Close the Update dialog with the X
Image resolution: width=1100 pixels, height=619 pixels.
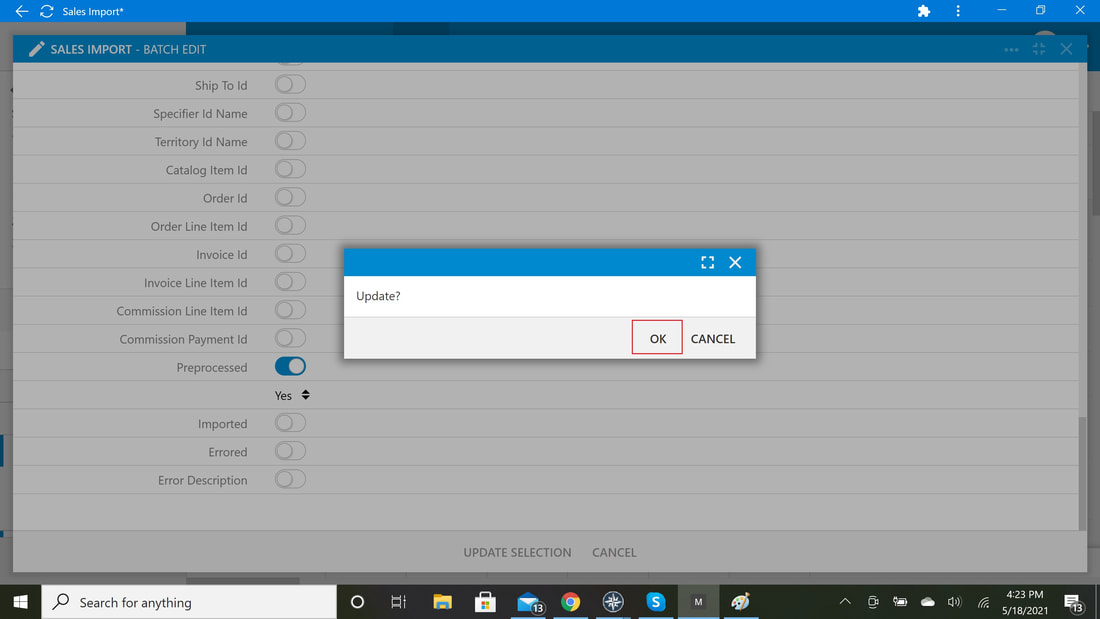pyautogui.click(x=735, y=262)
